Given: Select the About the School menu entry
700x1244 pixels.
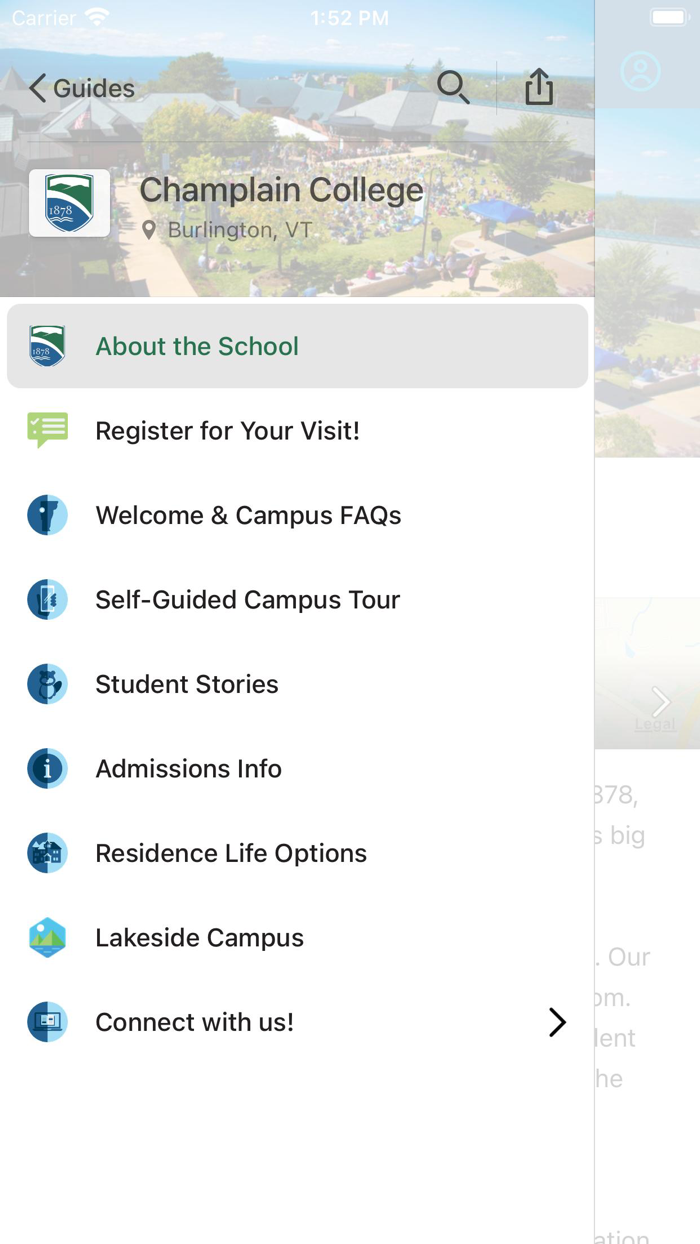Looking at the screenshot, I should click(x=197, y=345).
